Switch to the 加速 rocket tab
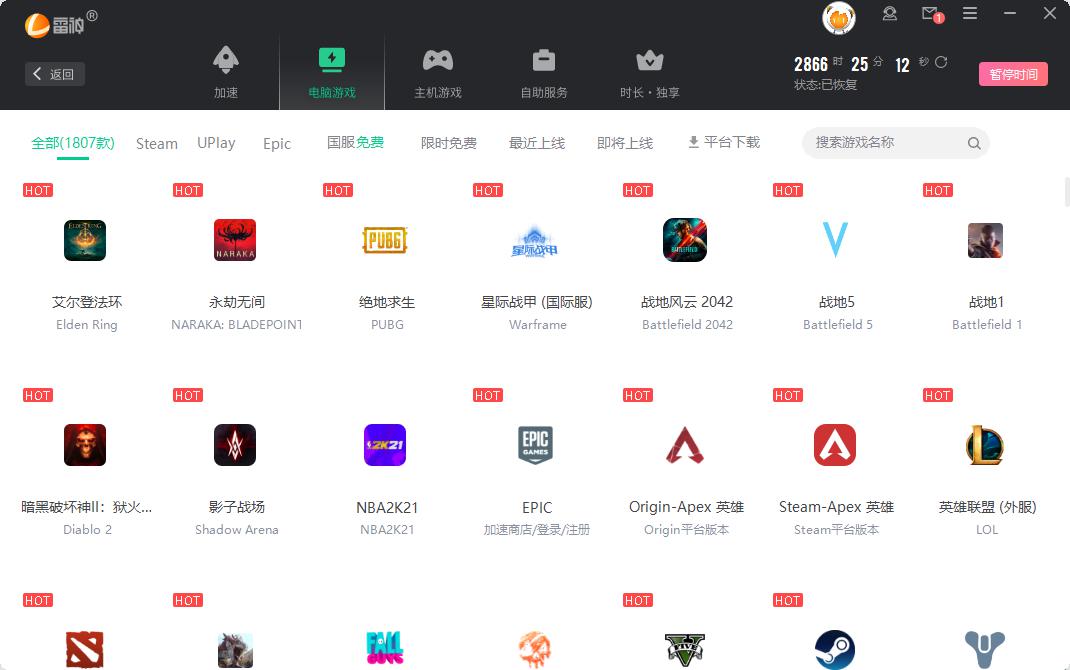This screenshot has height=670, width=1070. tap(226, 73)
